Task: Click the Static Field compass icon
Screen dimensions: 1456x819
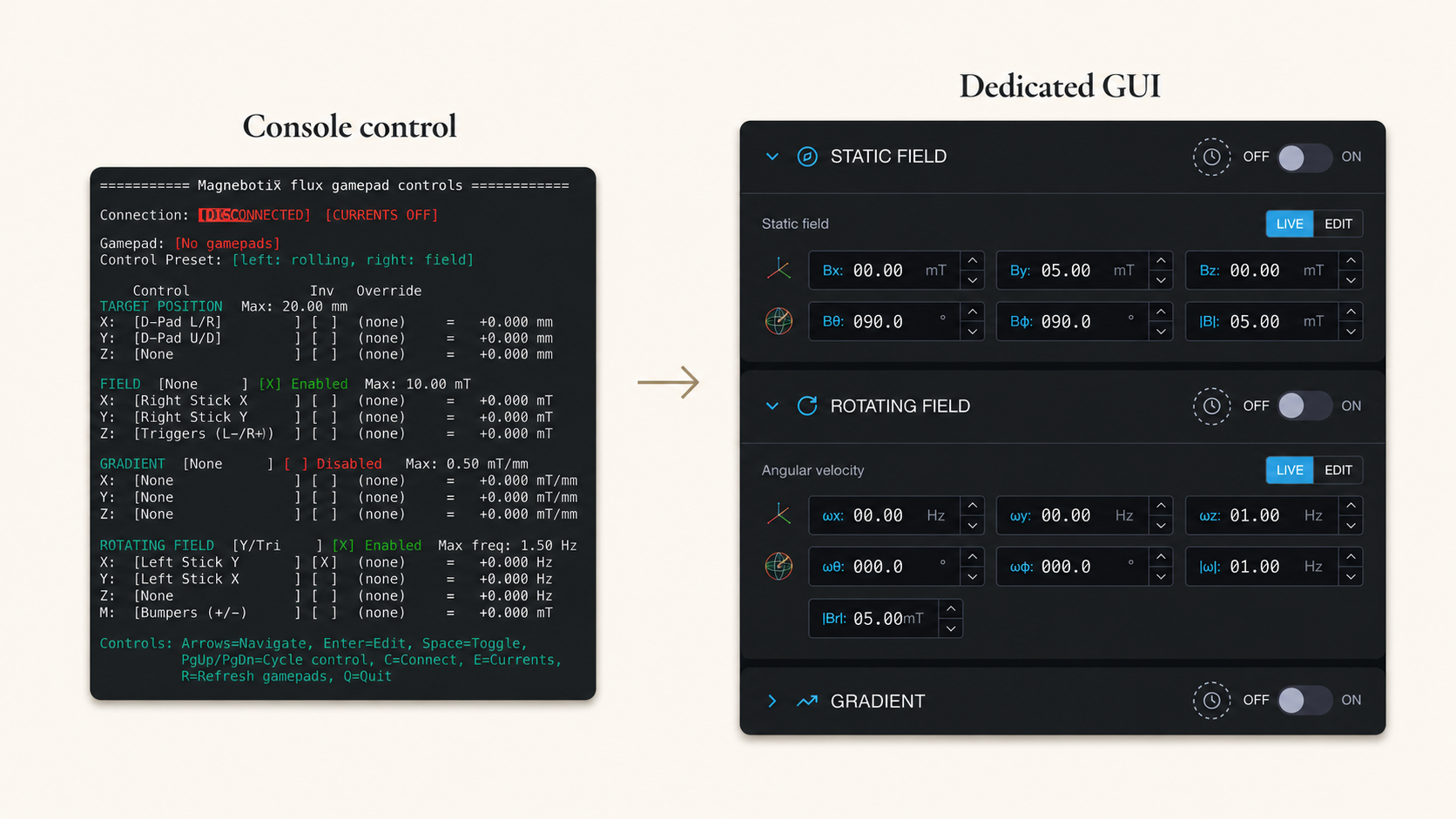Action: pos(807,157)
